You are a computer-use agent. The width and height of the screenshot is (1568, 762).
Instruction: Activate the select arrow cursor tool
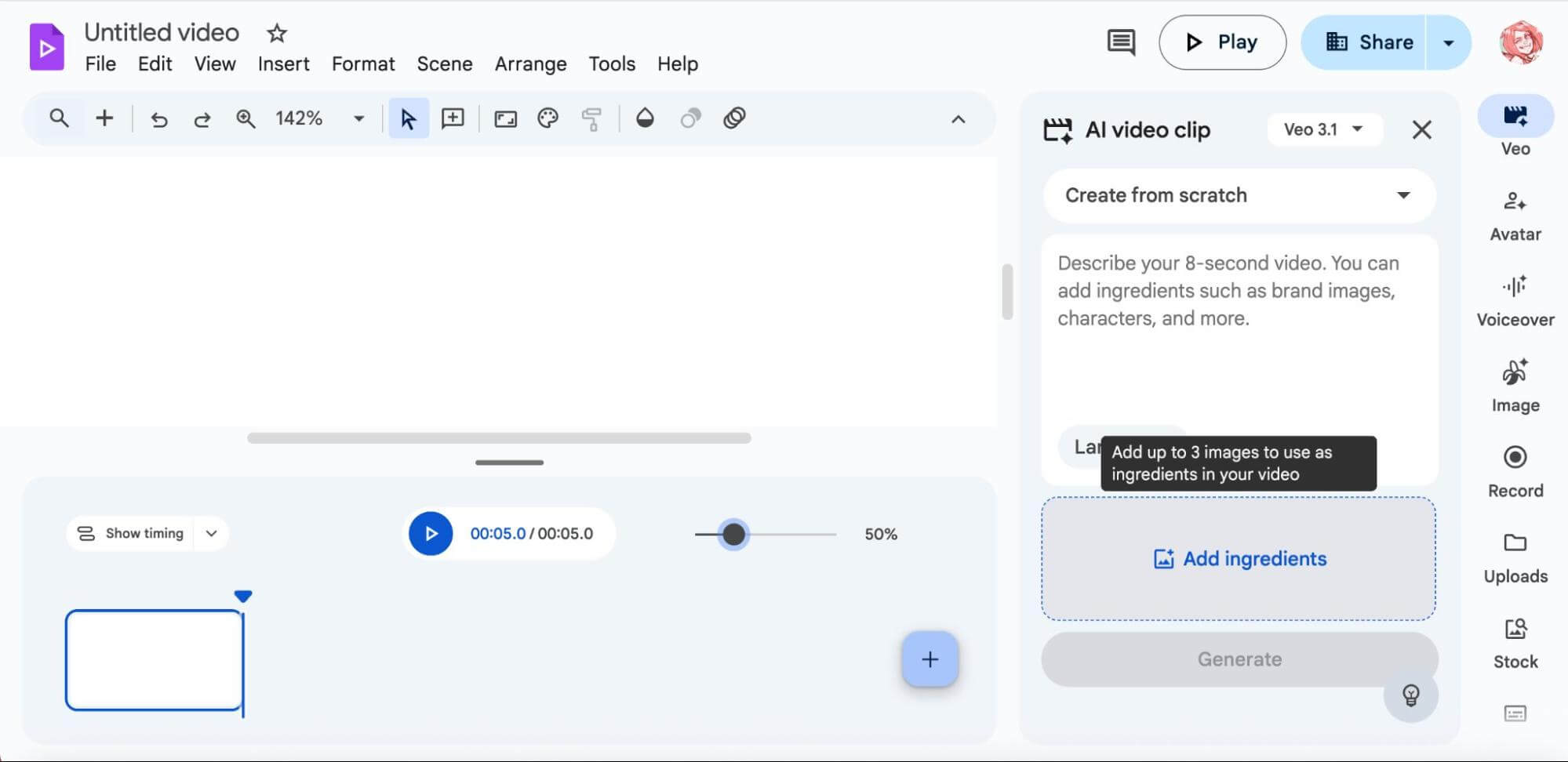point(408,118)
